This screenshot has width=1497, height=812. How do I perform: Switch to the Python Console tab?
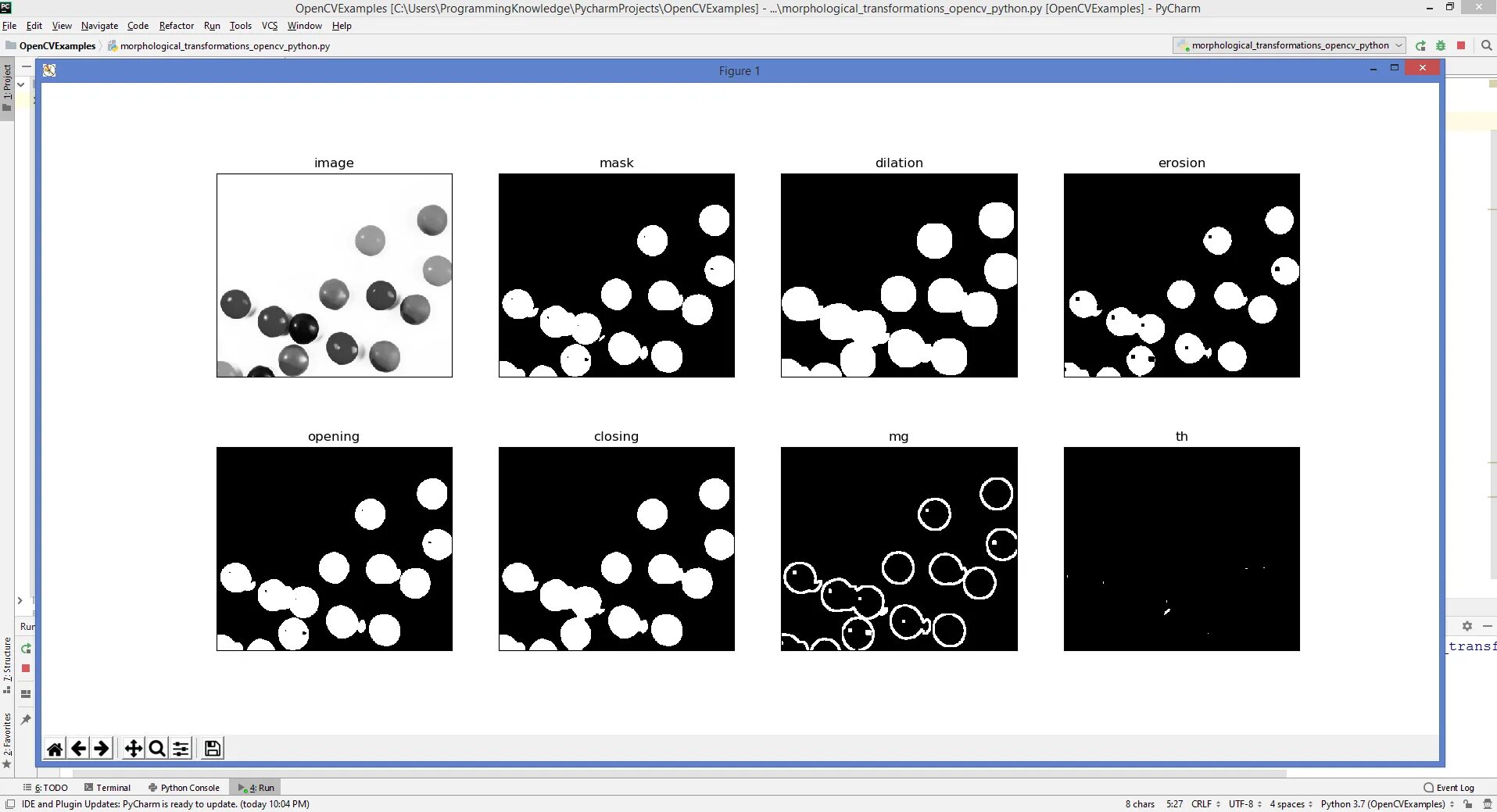pyautogui.click(x=184, y=788)
